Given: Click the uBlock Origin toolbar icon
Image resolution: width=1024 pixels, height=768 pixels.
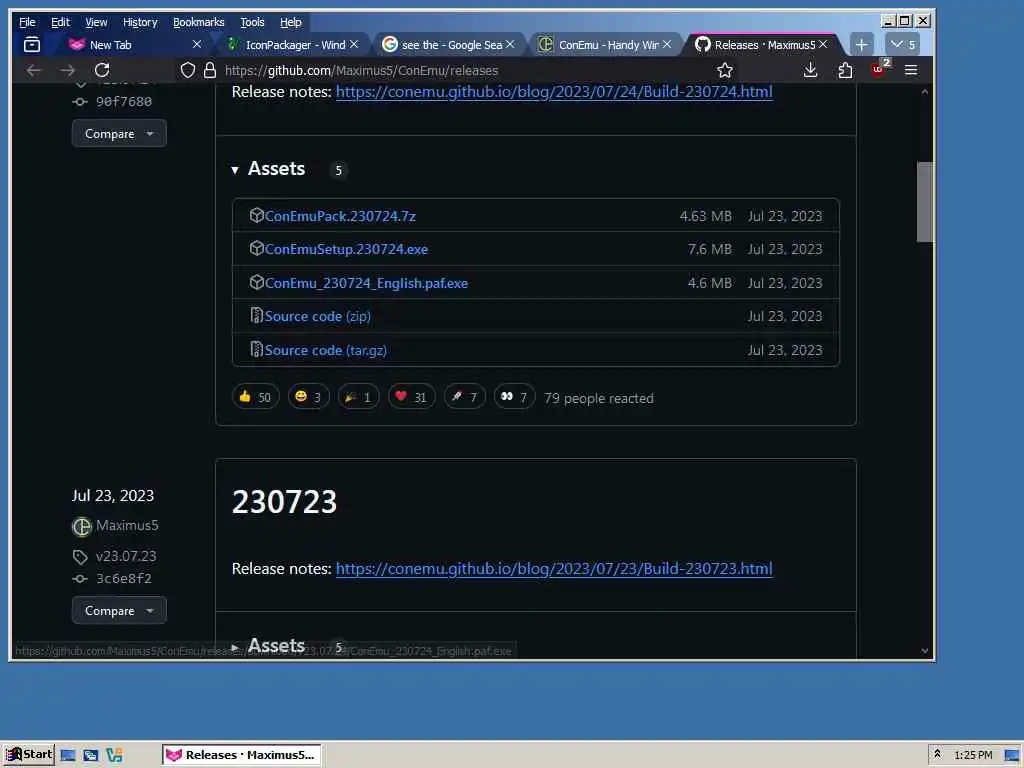Looking at the screenshot, I should 880,69.
